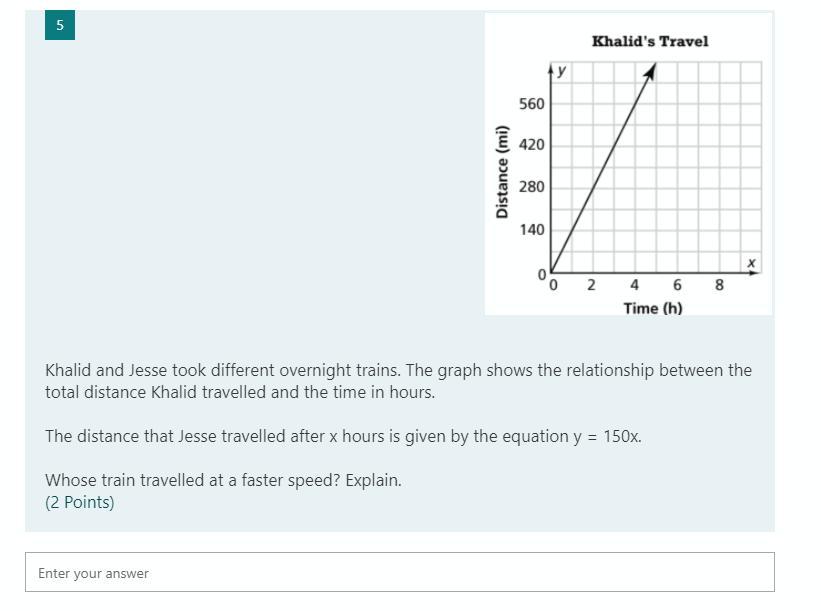Viewport: 821px width, 611px height.
Task: Click the graph origin where the line starts
Action: click(551, 272)
